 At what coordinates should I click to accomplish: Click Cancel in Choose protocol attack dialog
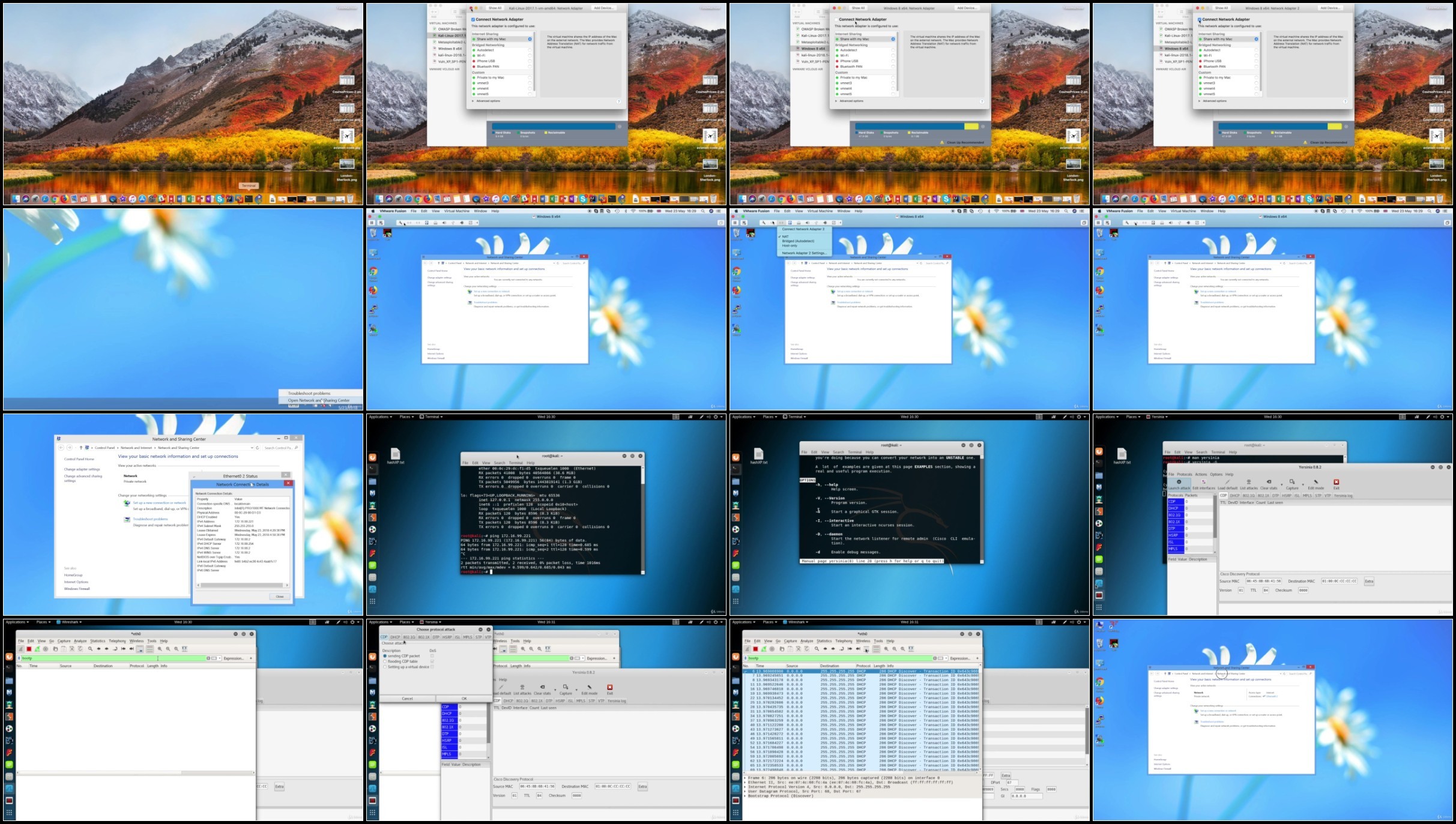[407, 699]
